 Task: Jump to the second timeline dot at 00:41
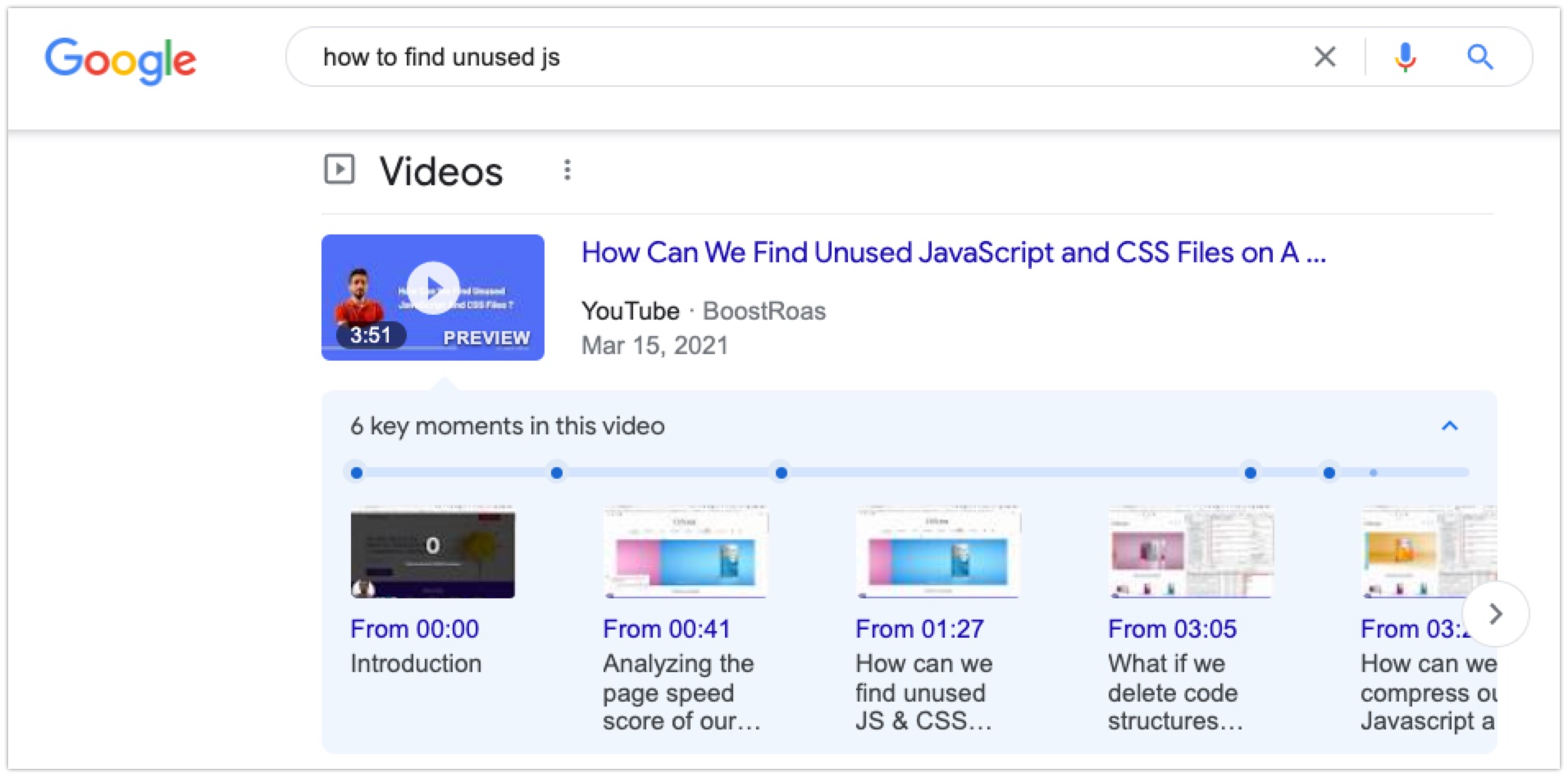(x=557, y=473)
